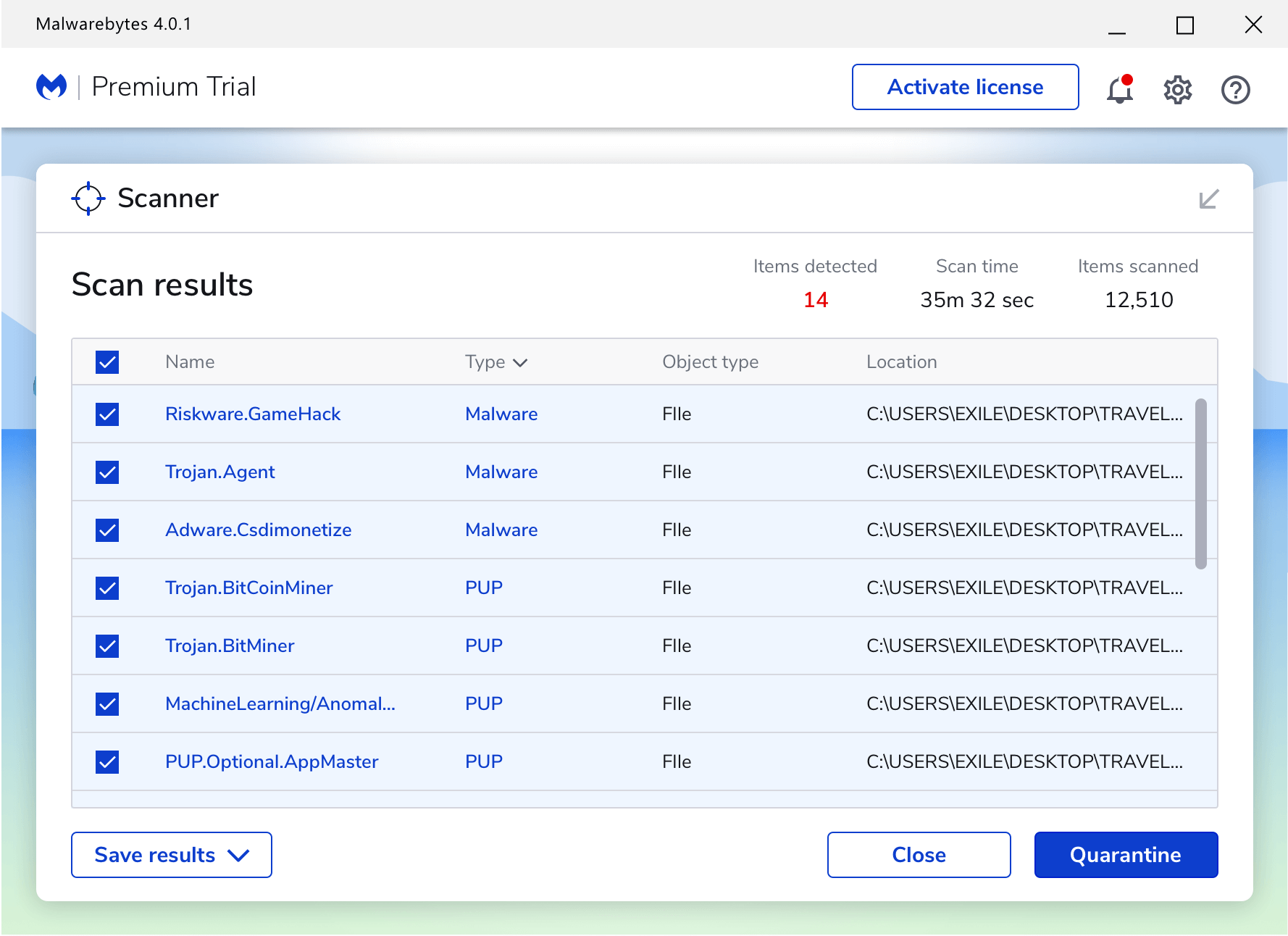Uncheck the PUP.Optional.AppMaster checkbox
The width and height of the screenshot is (1288, 936).
click(107, 761)
